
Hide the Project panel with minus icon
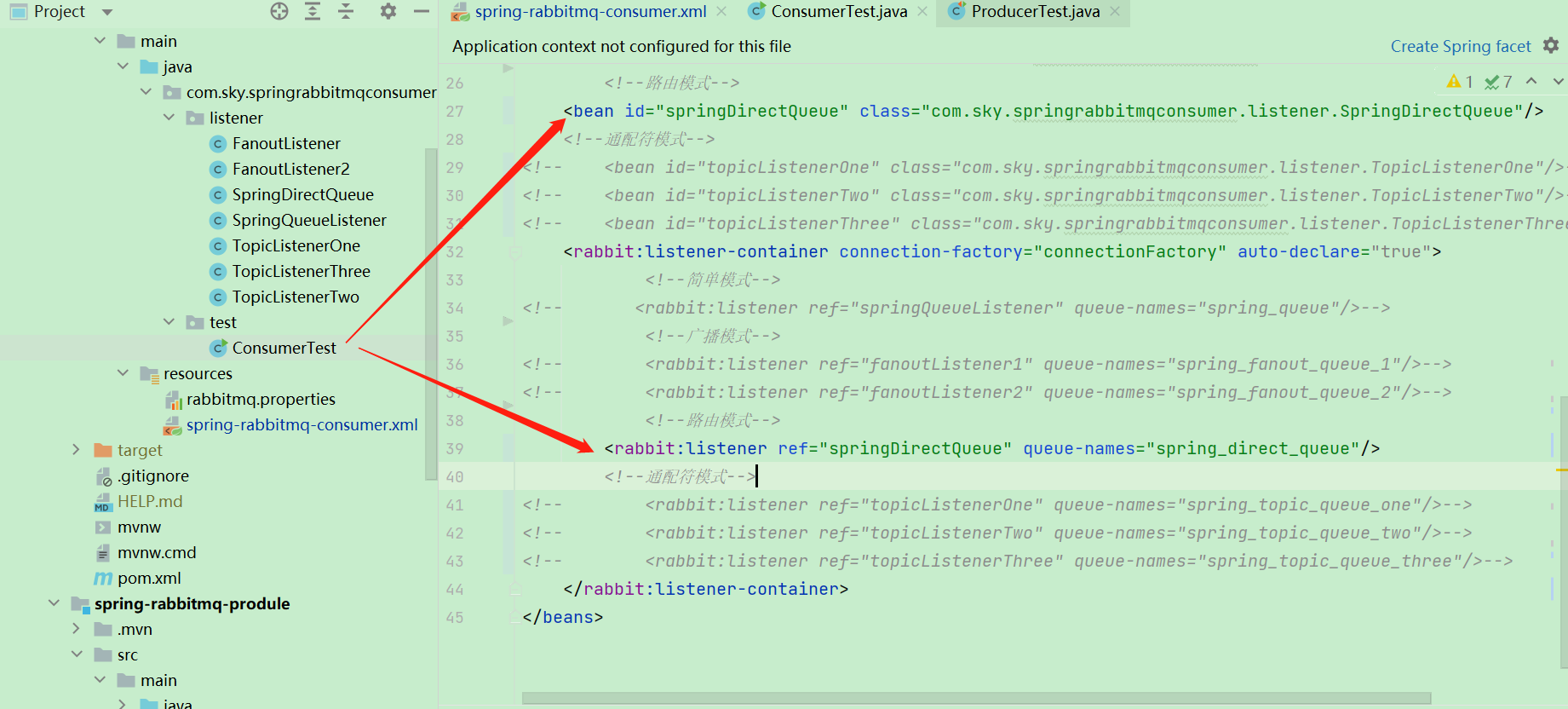421,11
